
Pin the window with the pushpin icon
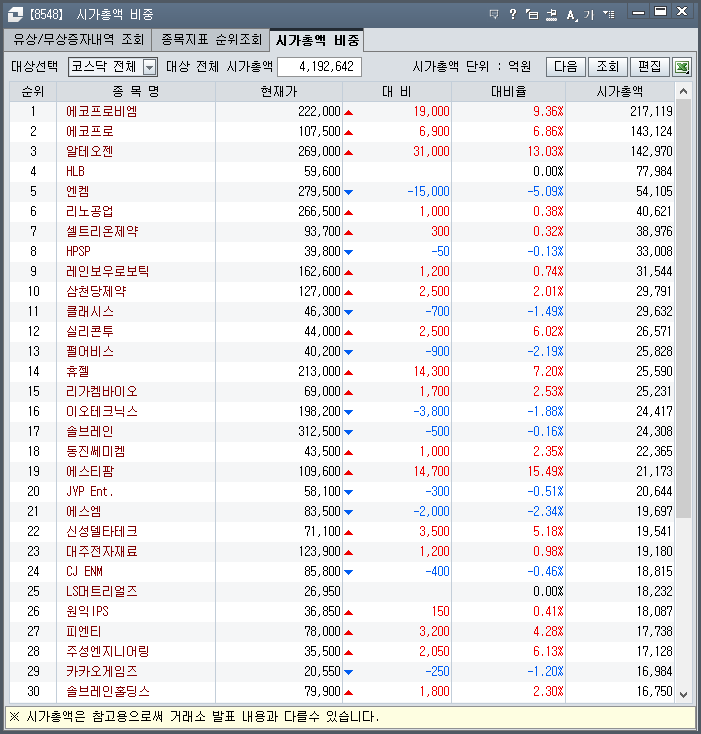[x=552, y=15]
